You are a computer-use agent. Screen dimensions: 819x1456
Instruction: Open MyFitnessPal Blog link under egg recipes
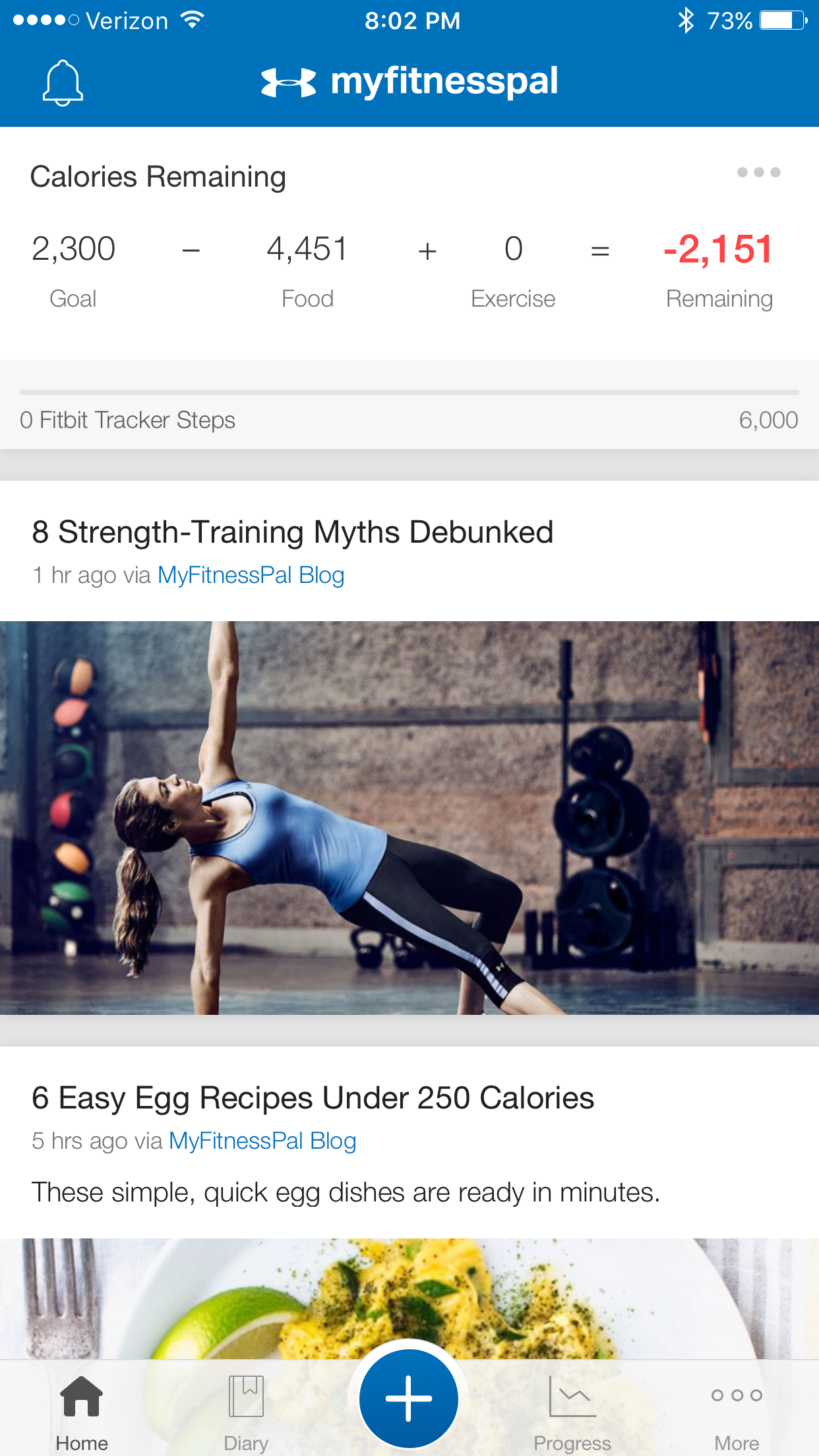(262, 1141)
